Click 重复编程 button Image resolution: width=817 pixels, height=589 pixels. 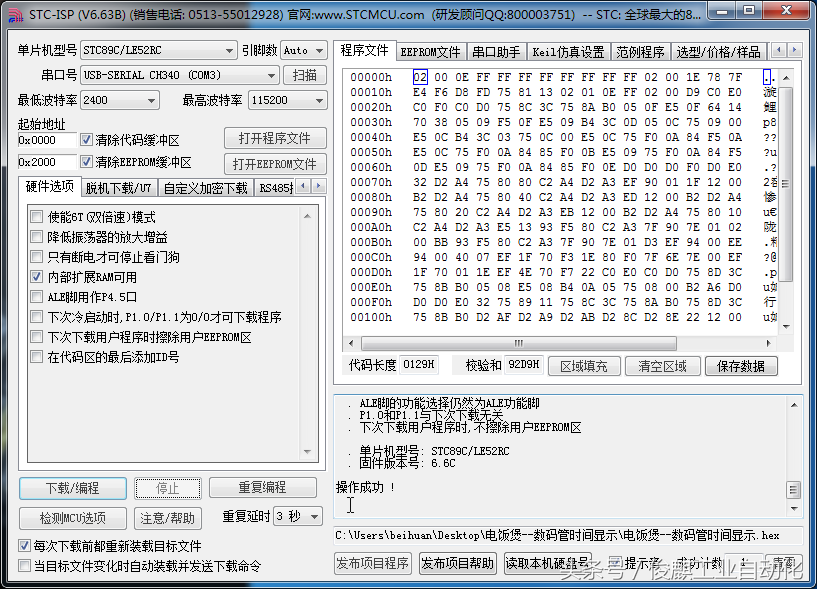(263, 488)
